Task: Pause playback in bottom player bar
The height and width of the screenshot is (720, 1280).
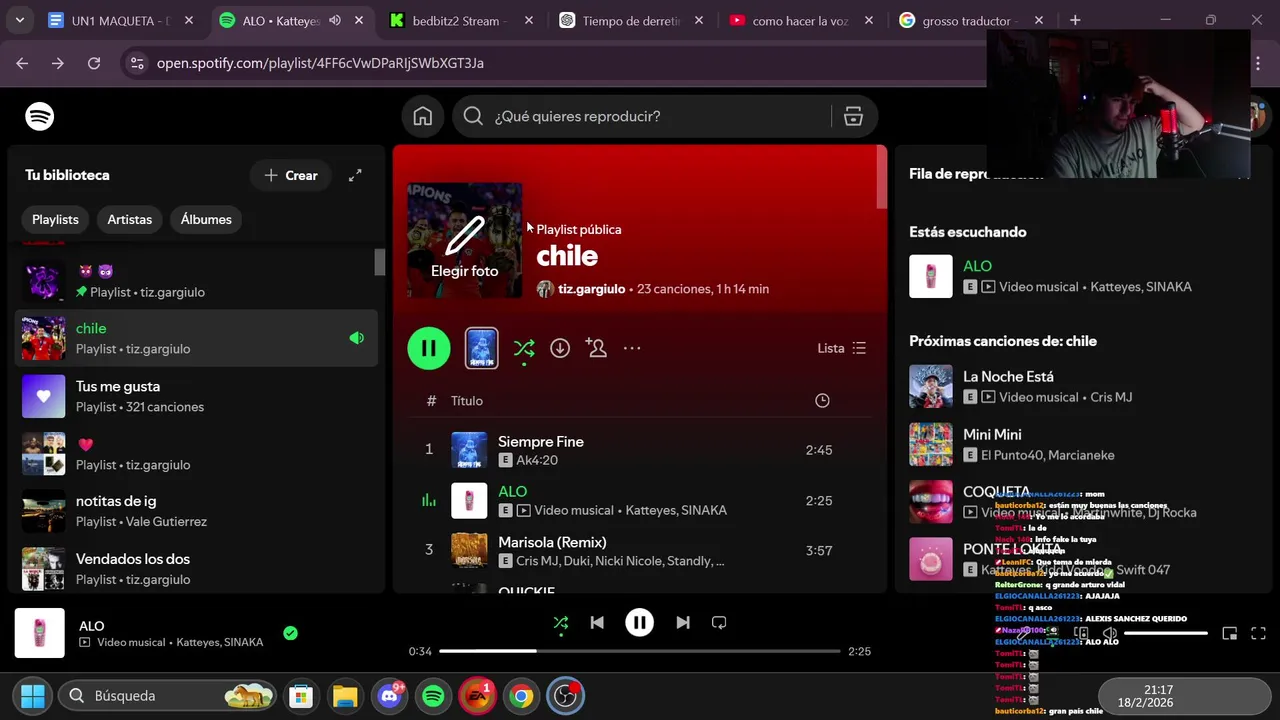Action: click(639, 622)
